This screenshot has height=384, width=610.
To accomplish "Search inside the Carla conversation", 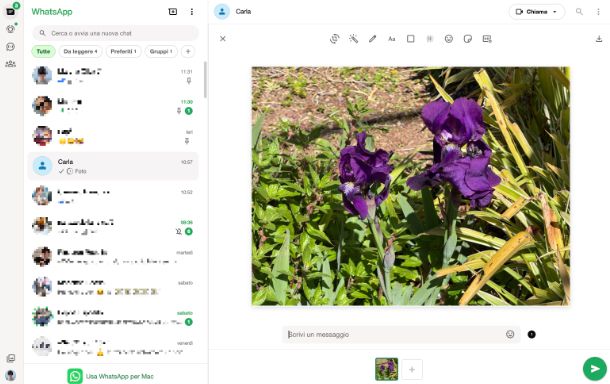I will pyautogui.click(x=579, y=12).
